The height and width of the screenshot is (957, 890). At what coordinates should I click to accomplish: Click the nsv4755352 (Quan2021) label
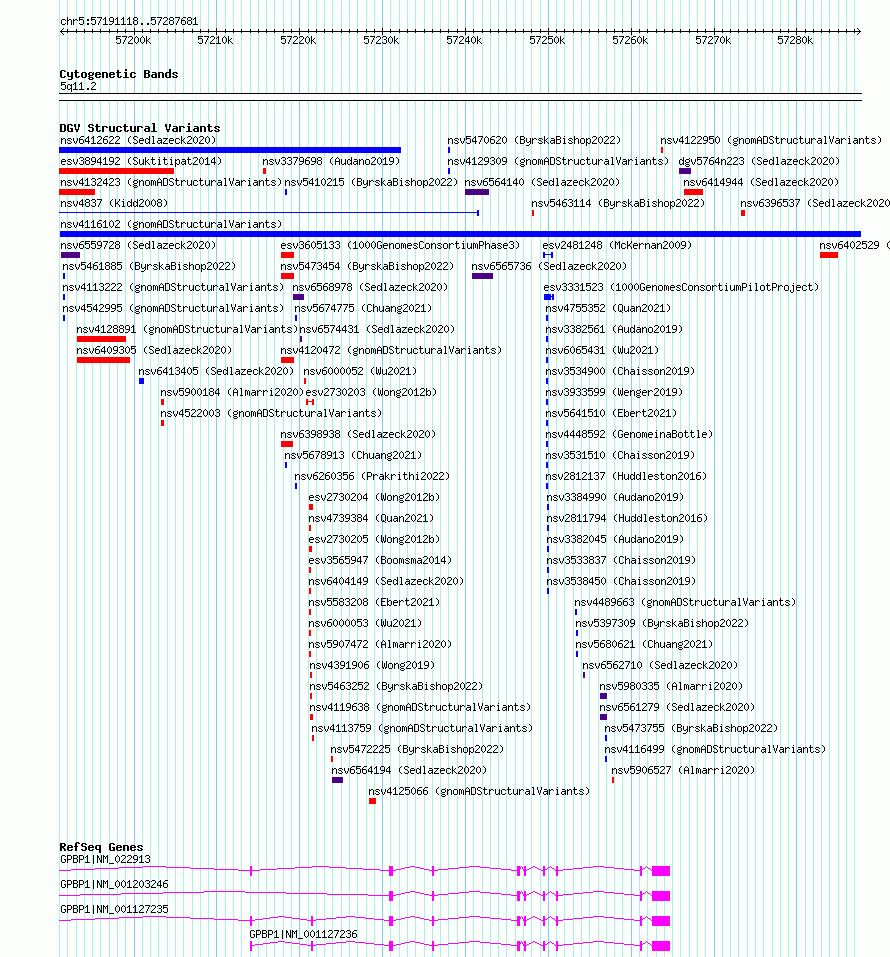pos(608,309)
